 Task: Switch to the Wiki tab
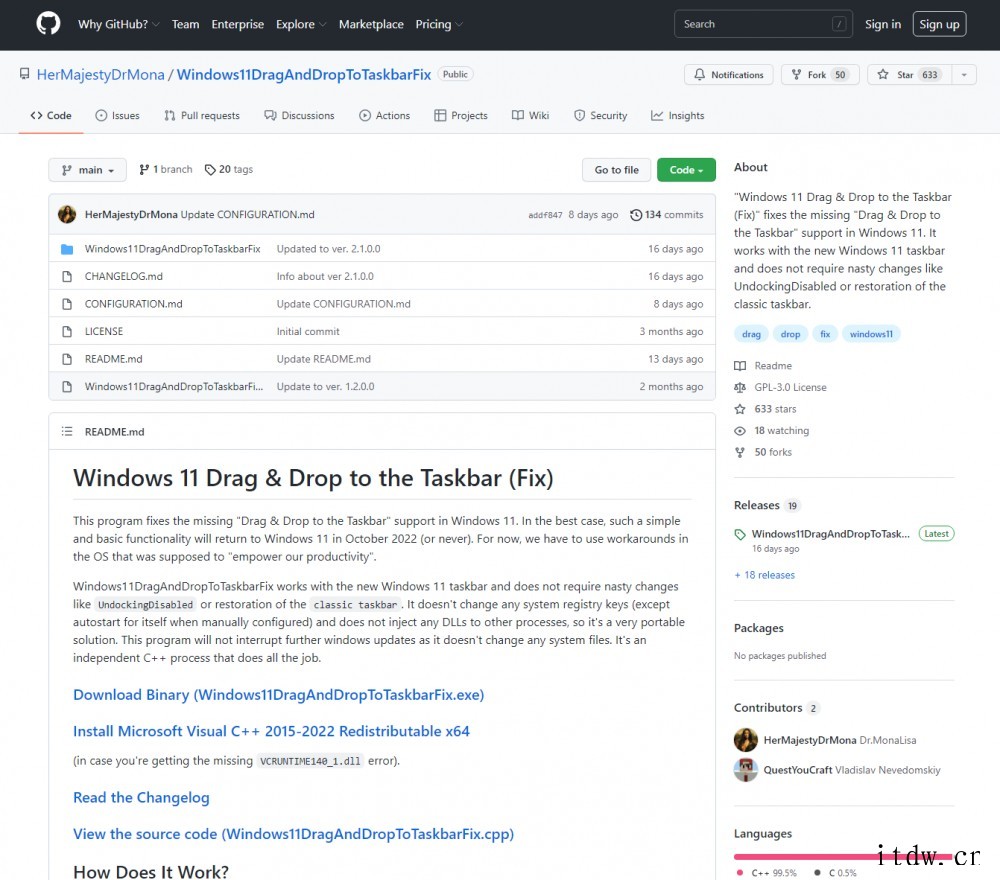pos(530,115)
